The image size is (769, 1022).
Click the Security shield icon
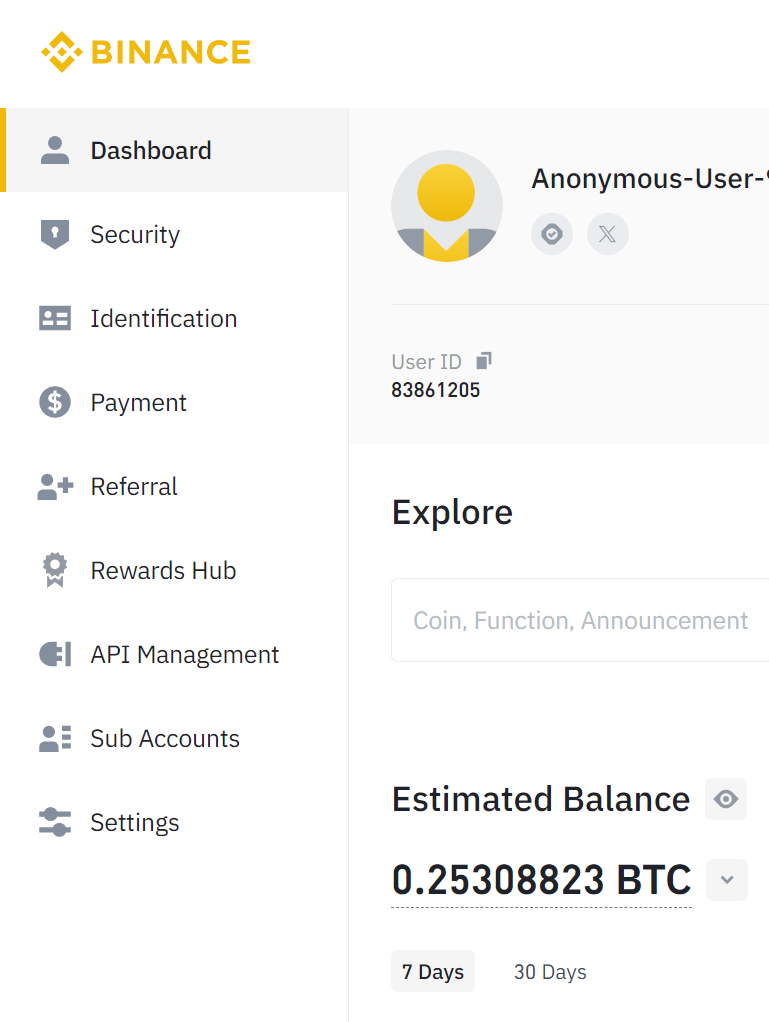point(55,235)
